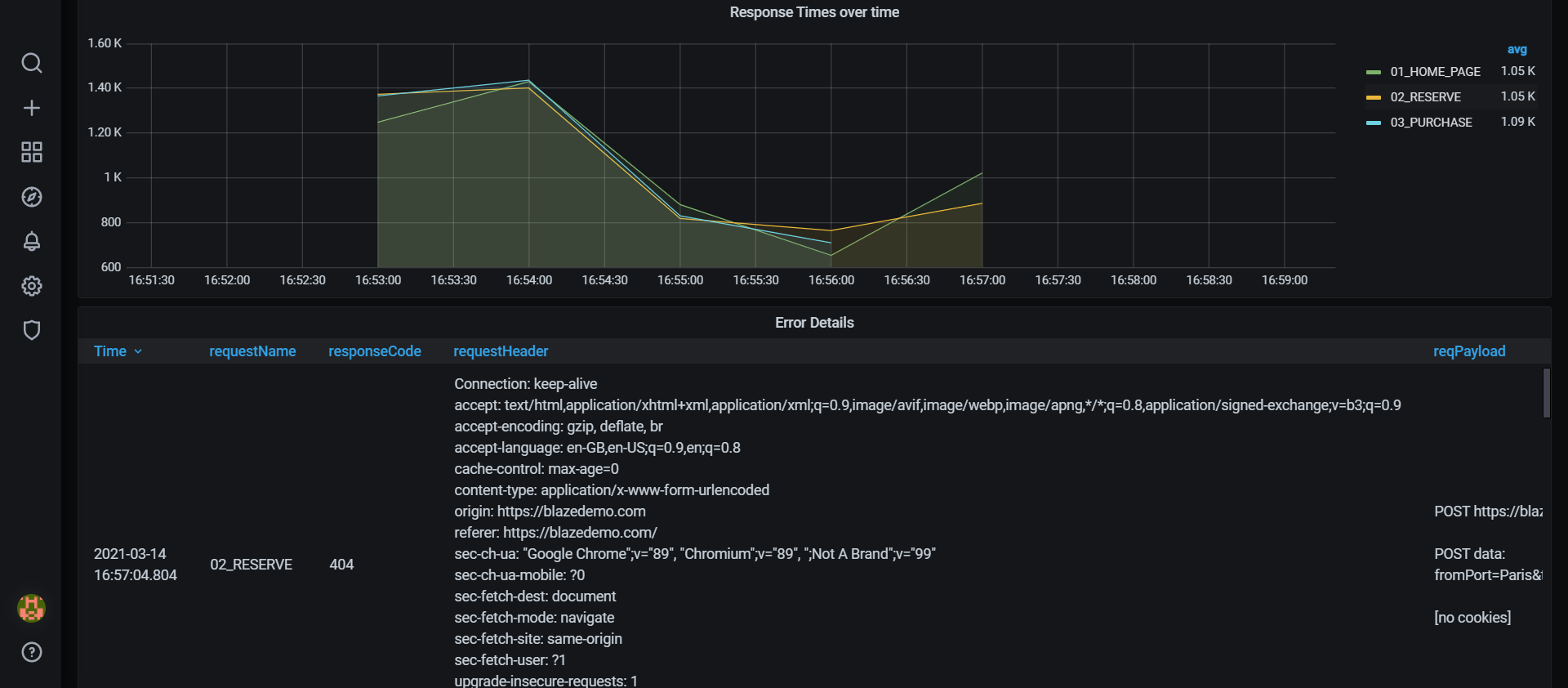Open the Error Details panel title menu
The width and height of the screenshot is (1568, 688).
[814, 323]
